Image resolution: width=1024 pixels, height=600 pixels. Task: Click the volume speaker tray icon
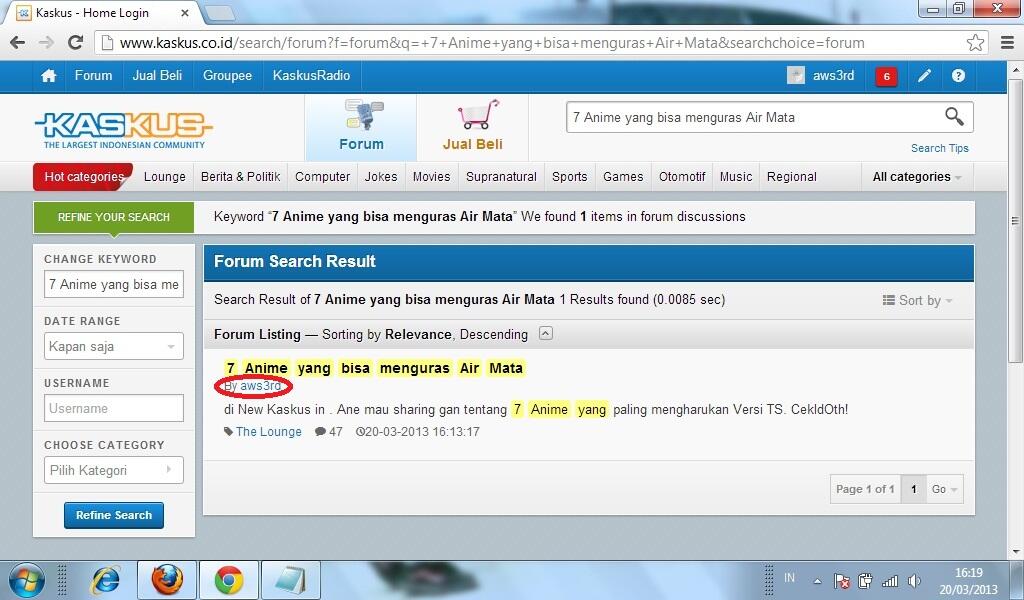tap(914, 580)
